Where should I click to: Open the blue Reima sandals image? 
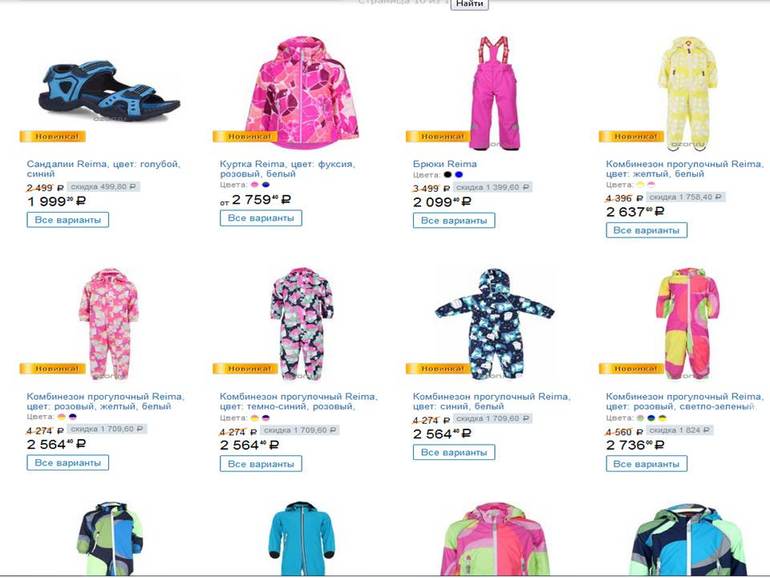coord(110,91)
